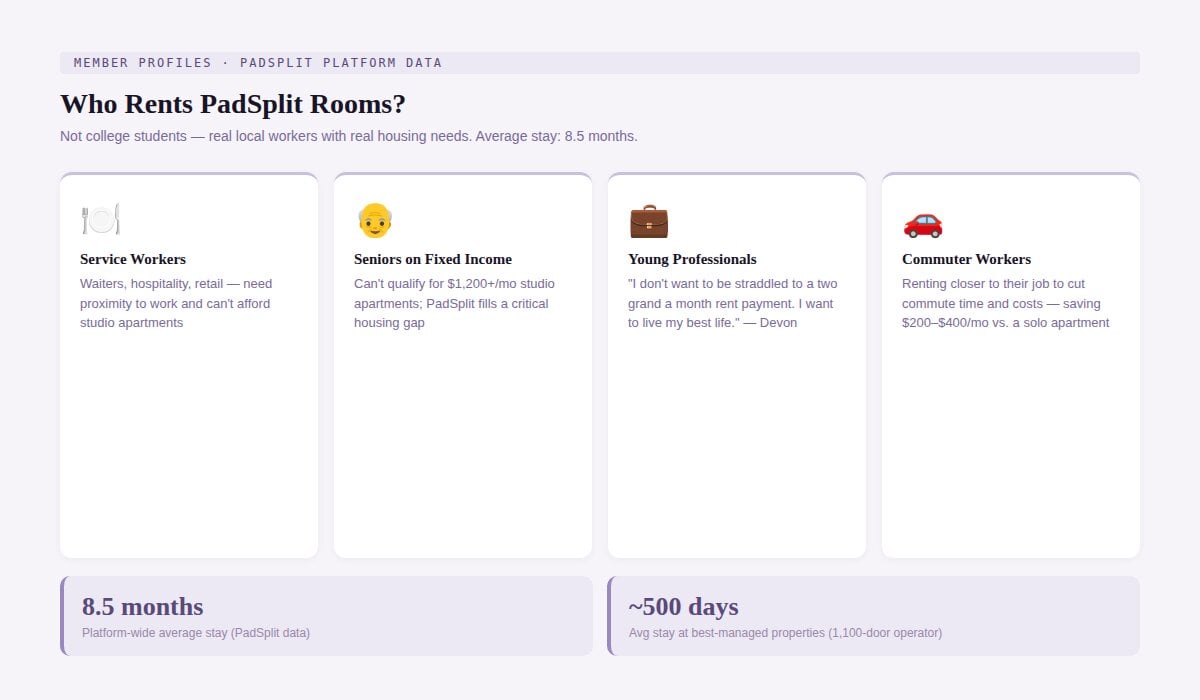This screenshot has width=1200, height=700.
Task: Click the "Who Rents PadSplit Rooms?" title
Action: 233,104
